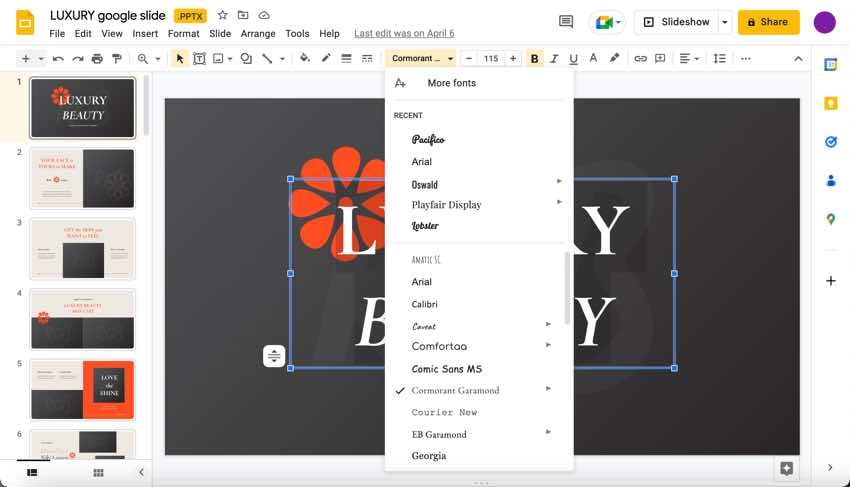850x487 pixels.
Task: Open the Slideshow options dropdown arrow
Action: (x=724, y=22)
